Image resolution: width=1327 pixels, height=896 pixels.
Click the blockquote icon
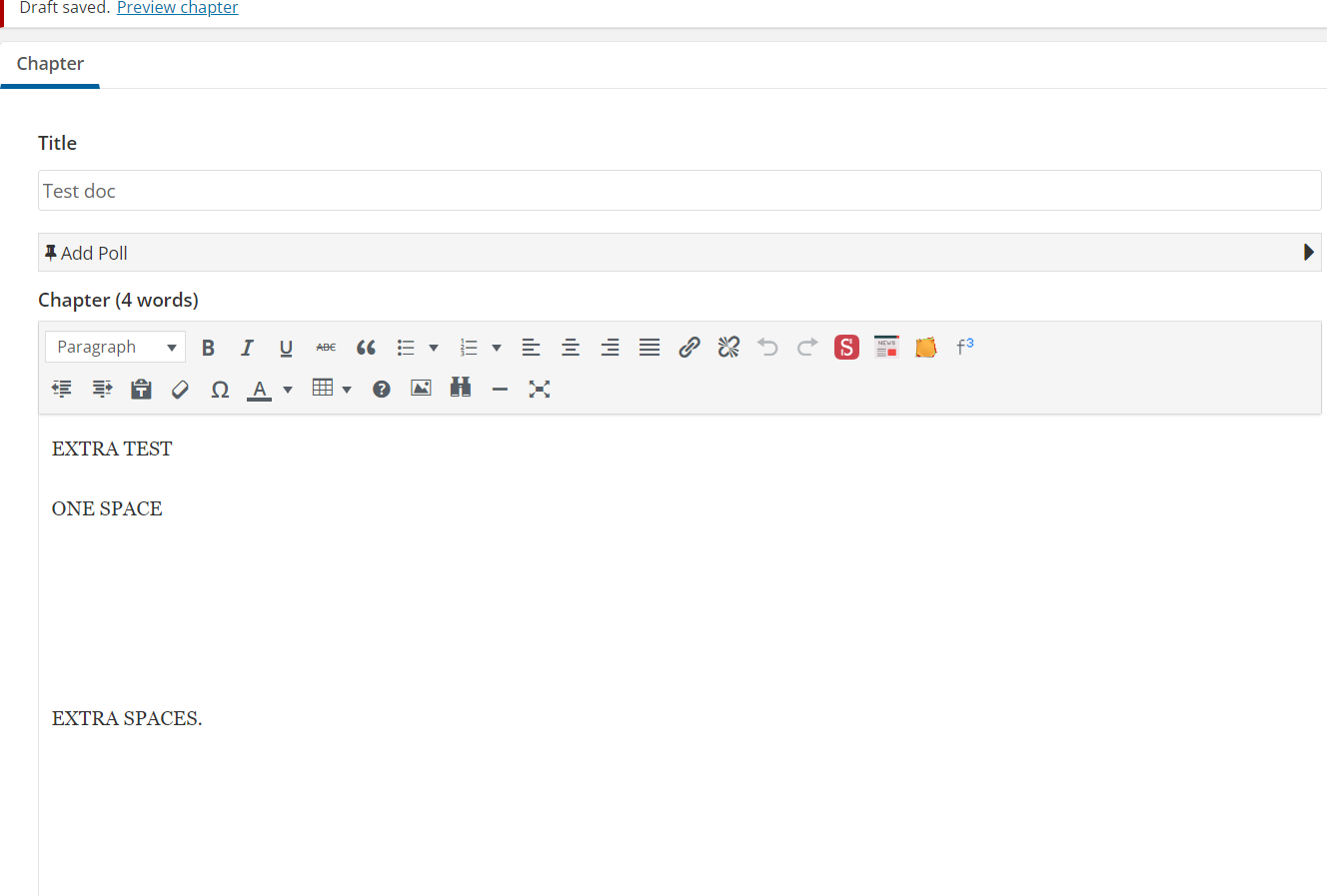coord(366,348)
